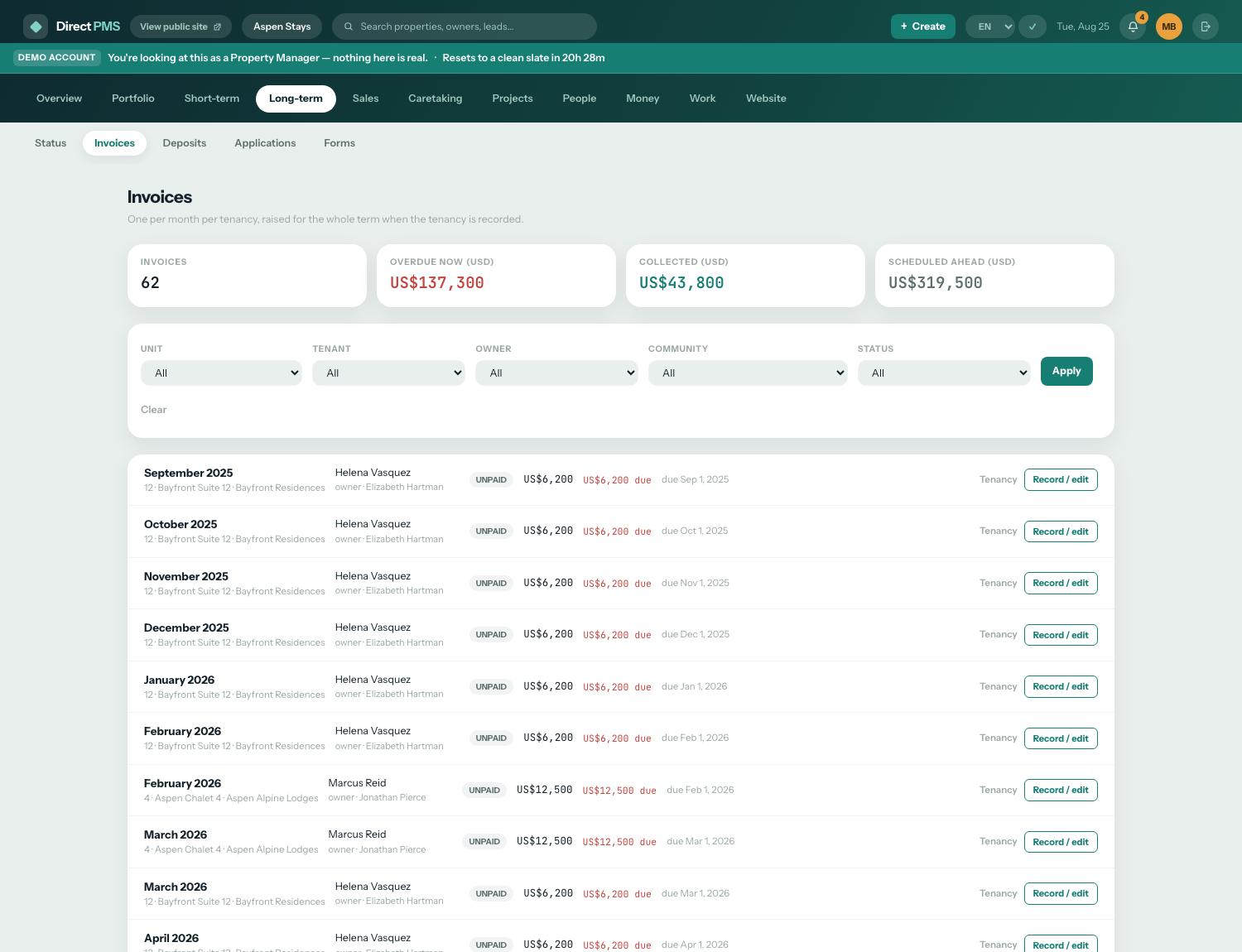This screenshot has width=1242, height=952.
Task: Expand the Unit filter dropdown
Action: point(221,373)
